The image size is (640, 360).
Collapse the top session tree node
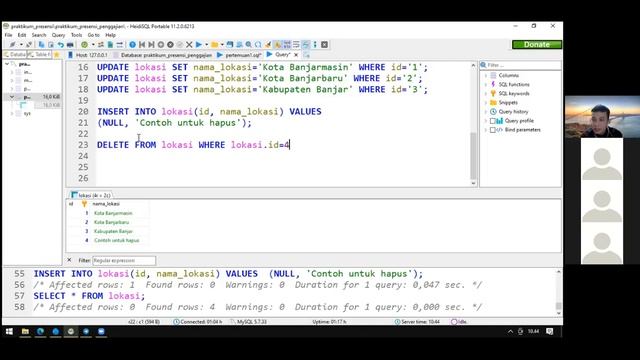coord(7,64)
